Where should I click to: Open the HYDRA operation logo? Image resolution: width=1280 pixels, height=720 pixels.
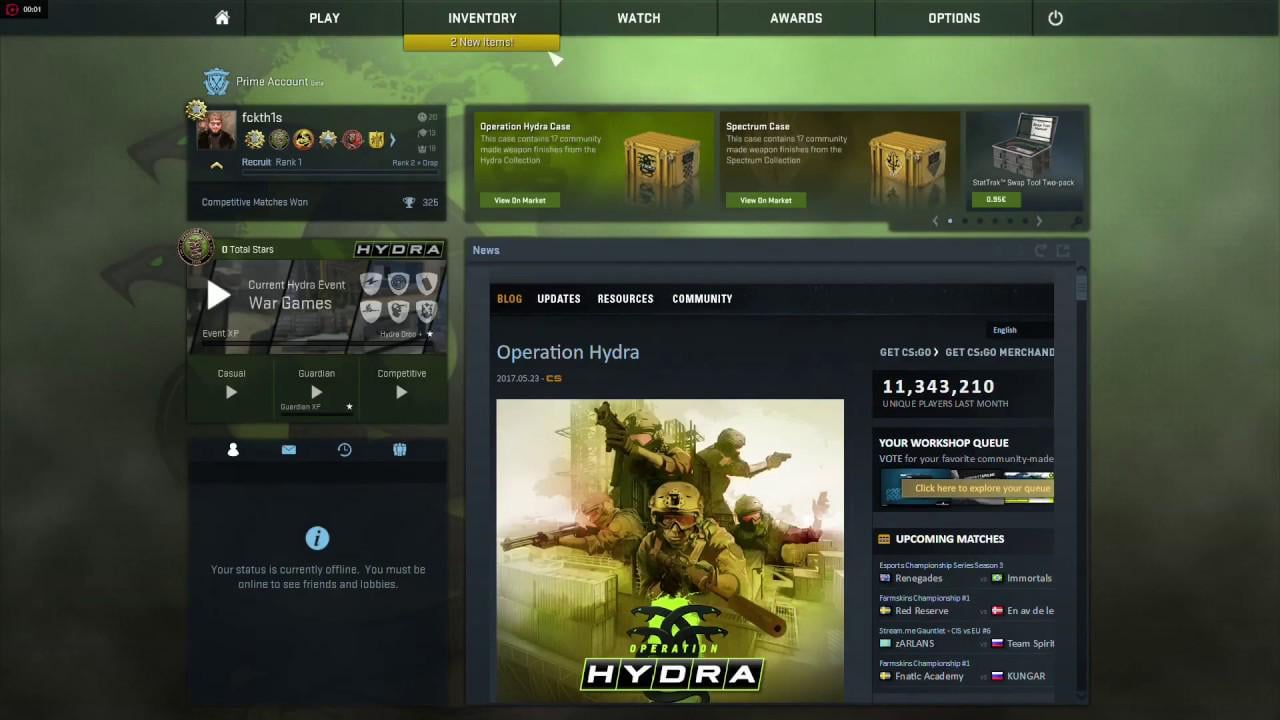pyautogui.click(x=399, y=249)
